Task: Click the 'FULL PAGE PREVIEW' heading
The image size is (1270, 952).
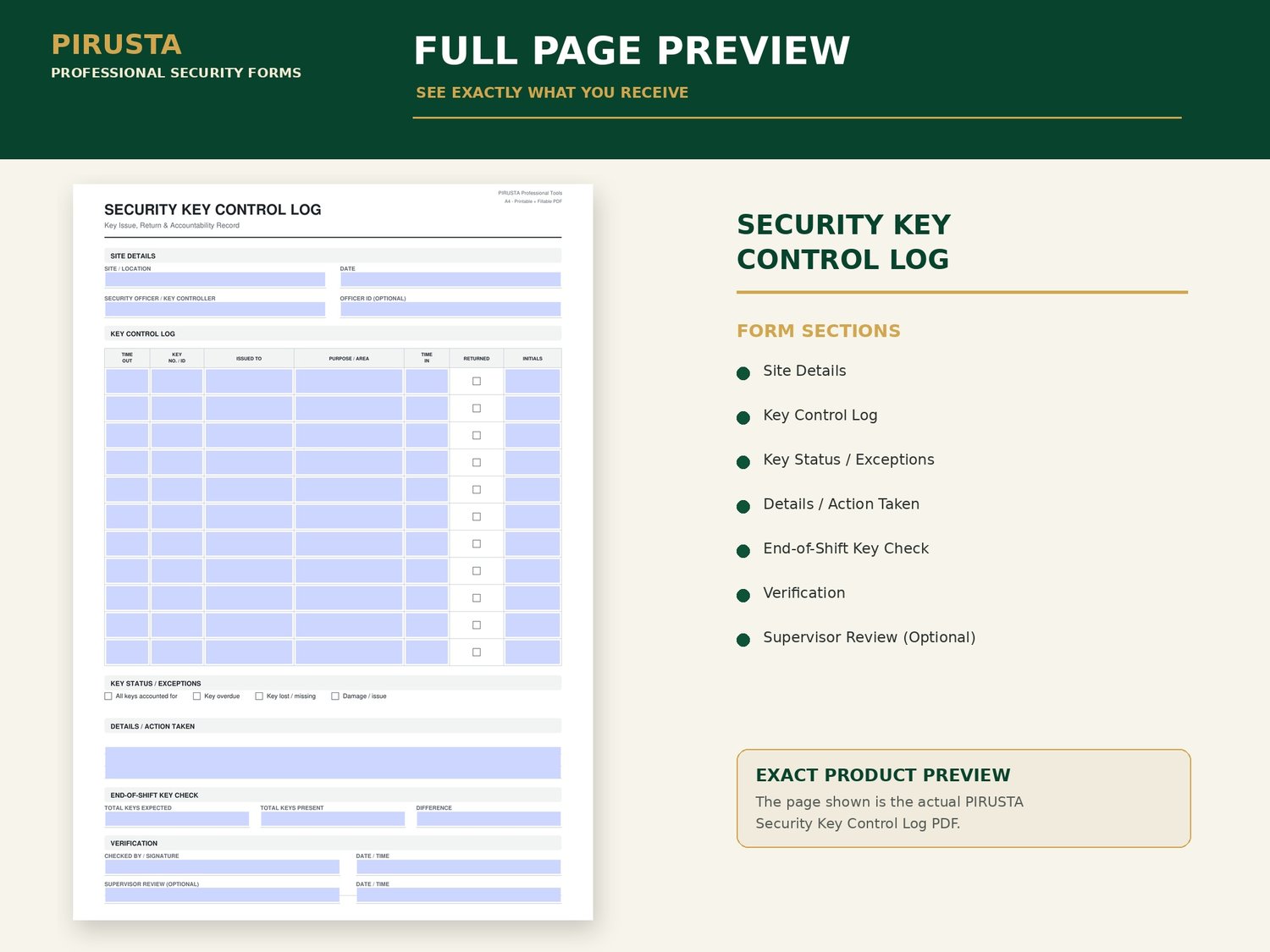Action: click(x=632, y=51)
